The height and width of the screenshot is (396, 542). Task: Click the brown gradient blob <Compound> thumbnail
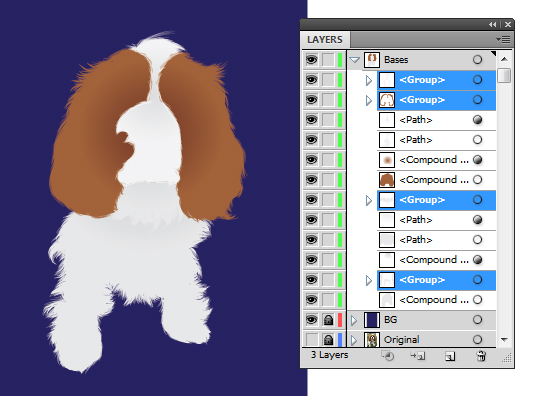tap(387, 160)
